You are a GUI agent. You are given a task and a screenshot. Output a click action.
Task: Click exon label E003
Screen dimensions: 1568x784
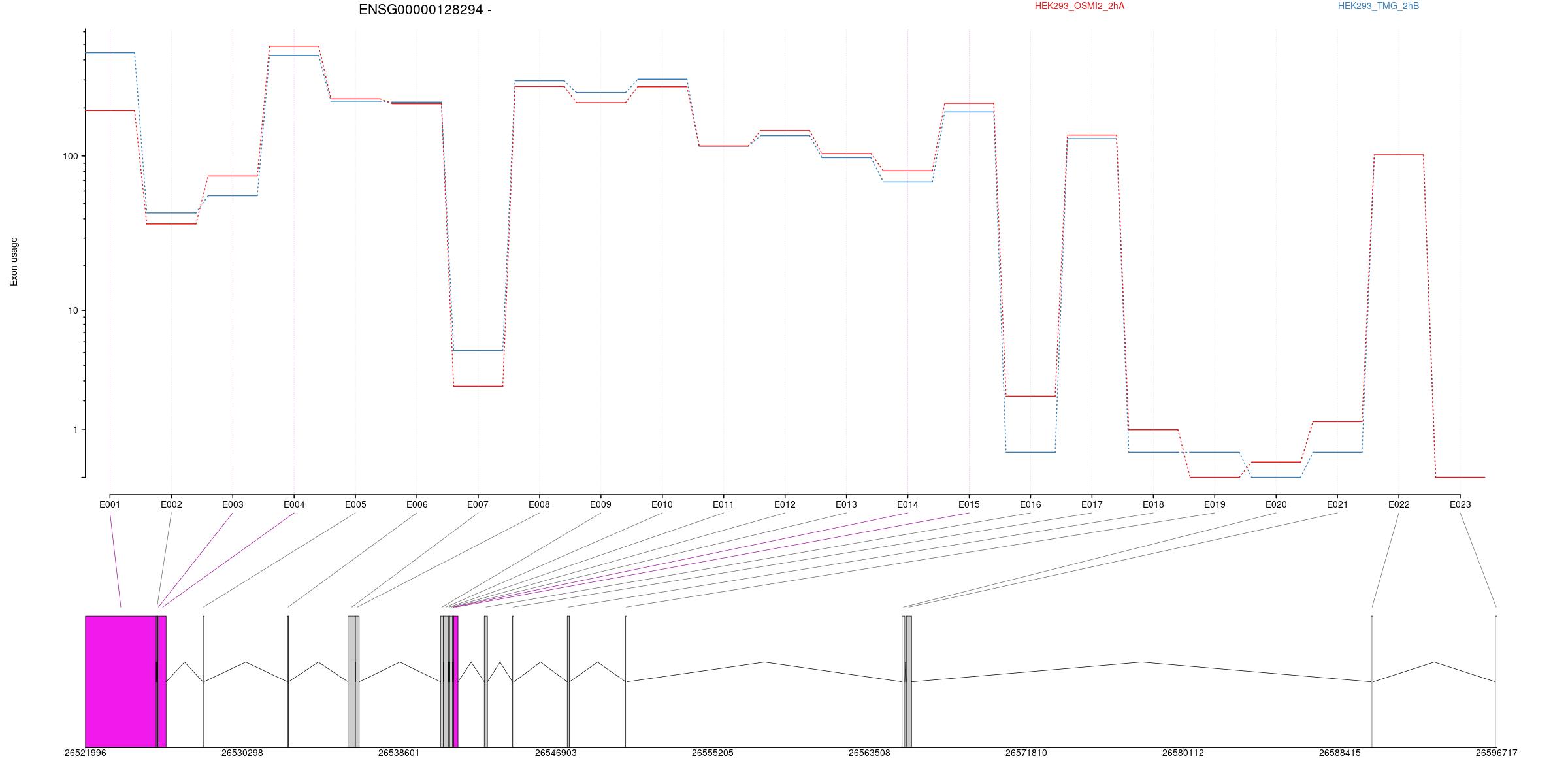click(x=233, y=504)
